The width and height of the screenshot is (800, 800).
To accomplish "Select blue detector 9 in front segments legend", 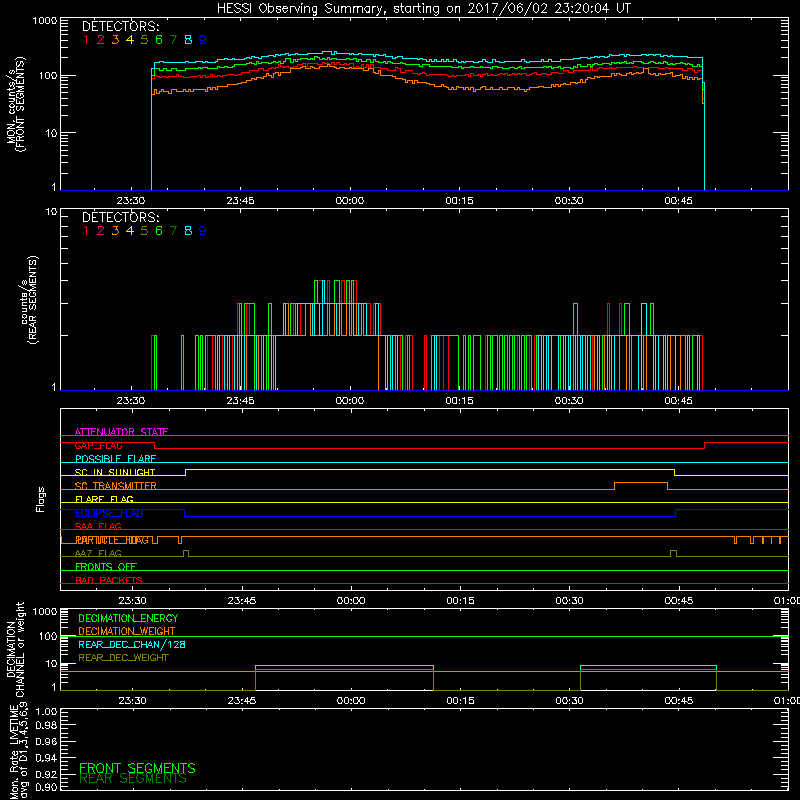I will (x=203, y=40).
